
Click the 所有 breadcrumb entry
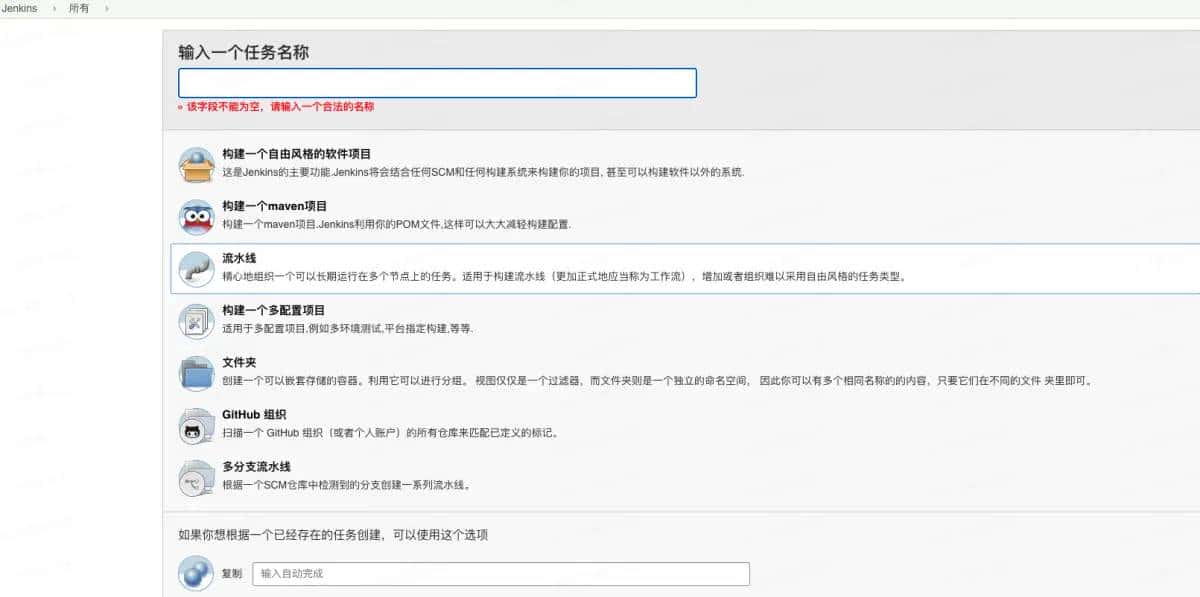78,8
